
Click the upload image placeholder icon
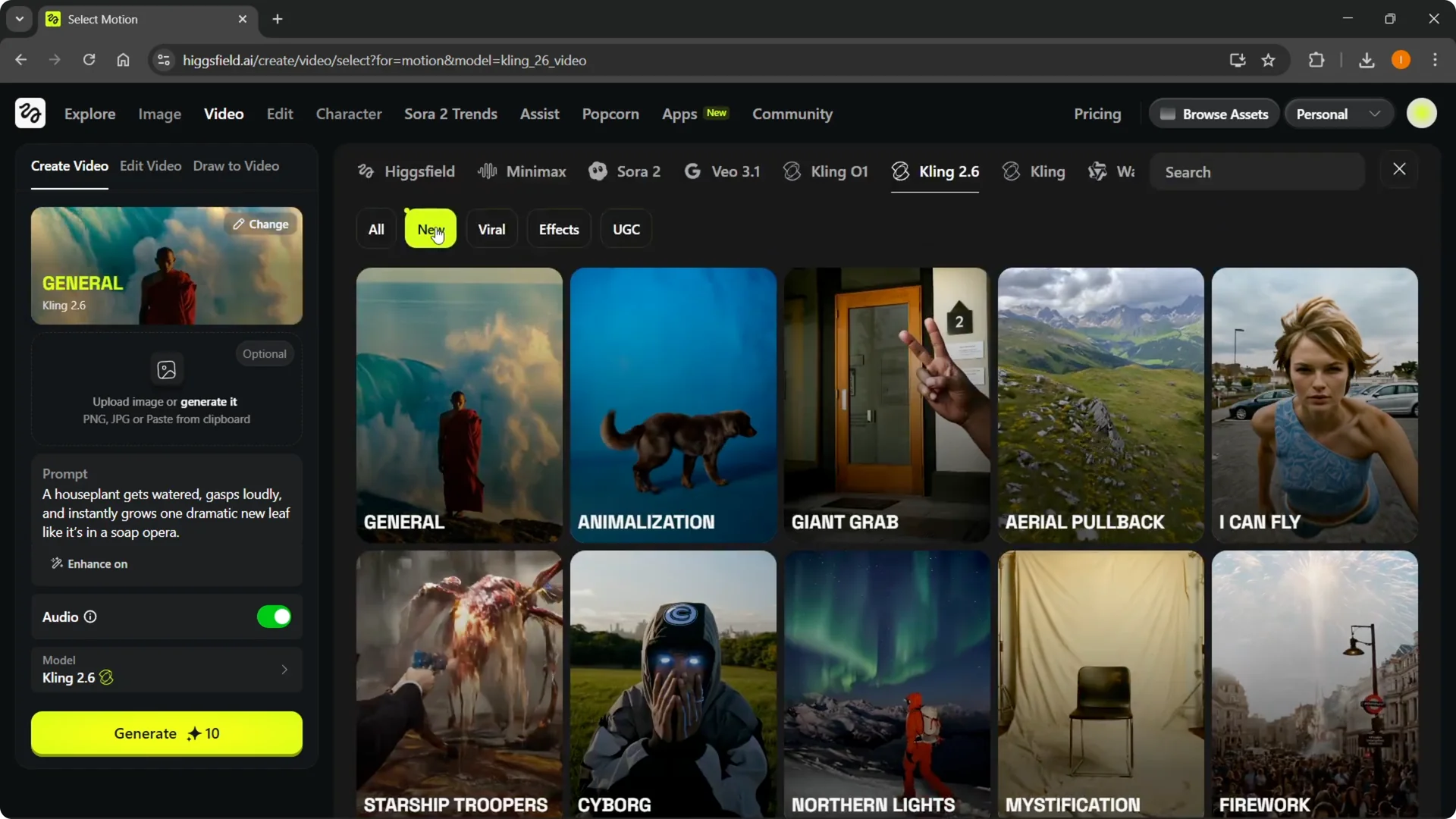[167, 369]
